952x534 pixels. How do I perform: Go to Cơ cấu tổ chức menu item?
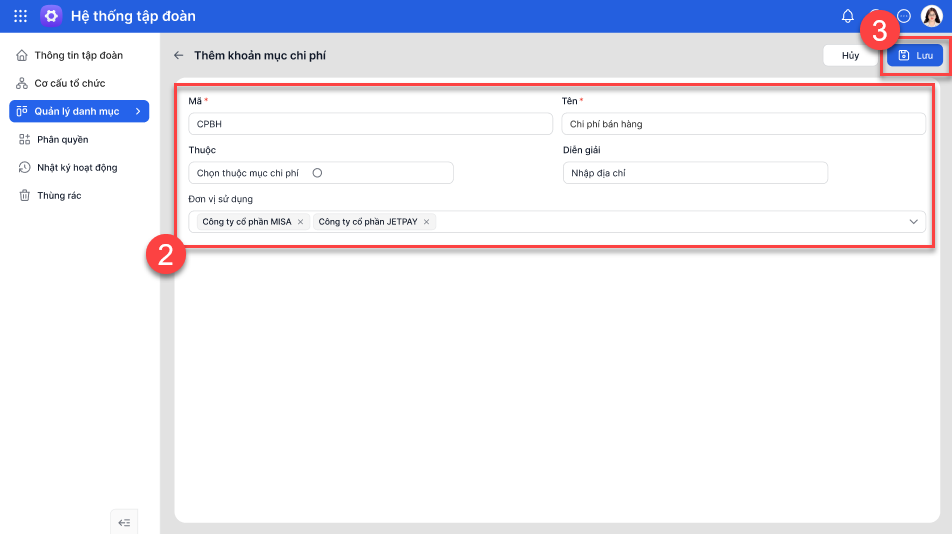69,83
